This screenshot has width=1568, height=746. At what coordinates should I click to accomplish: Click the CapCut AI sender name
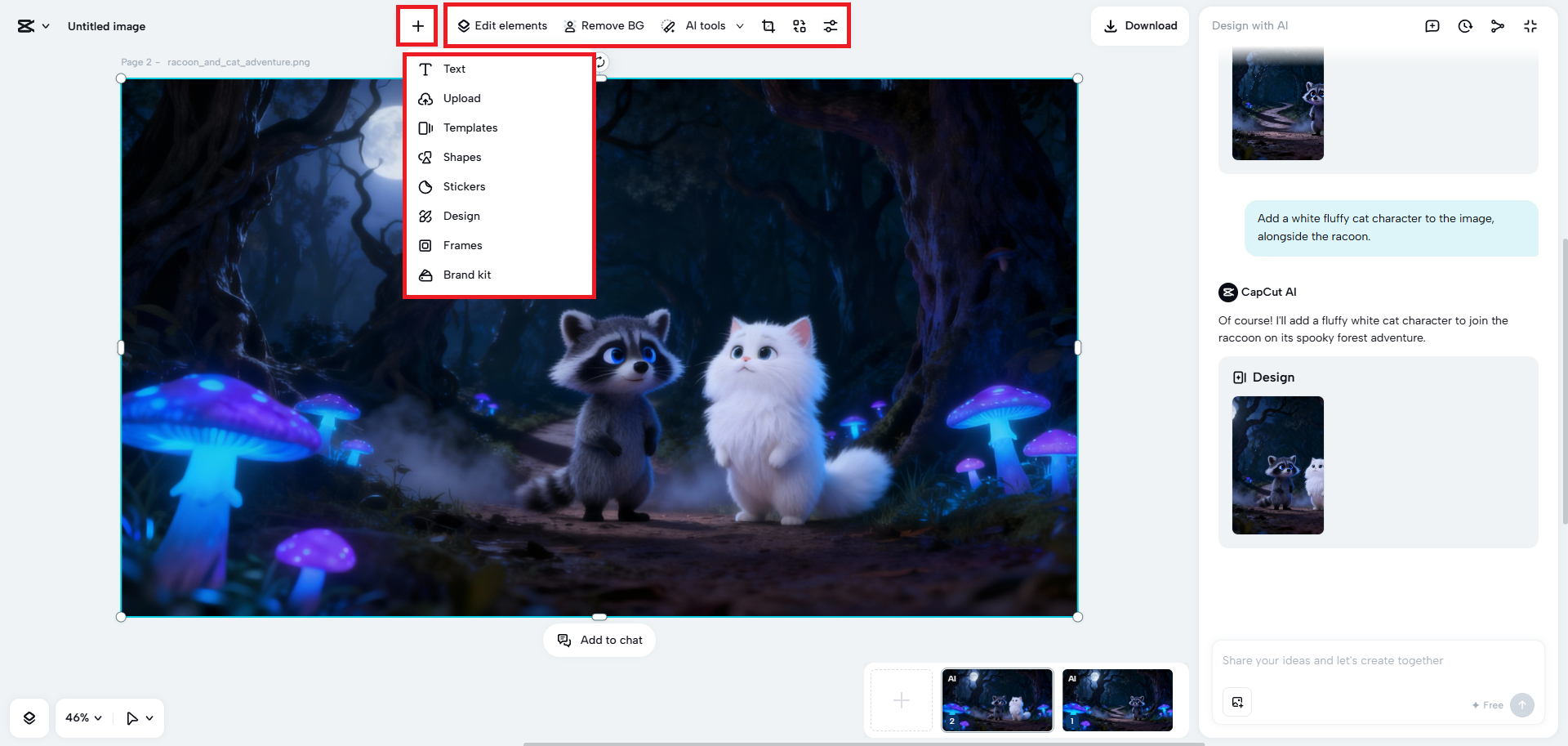point(1269,292)
